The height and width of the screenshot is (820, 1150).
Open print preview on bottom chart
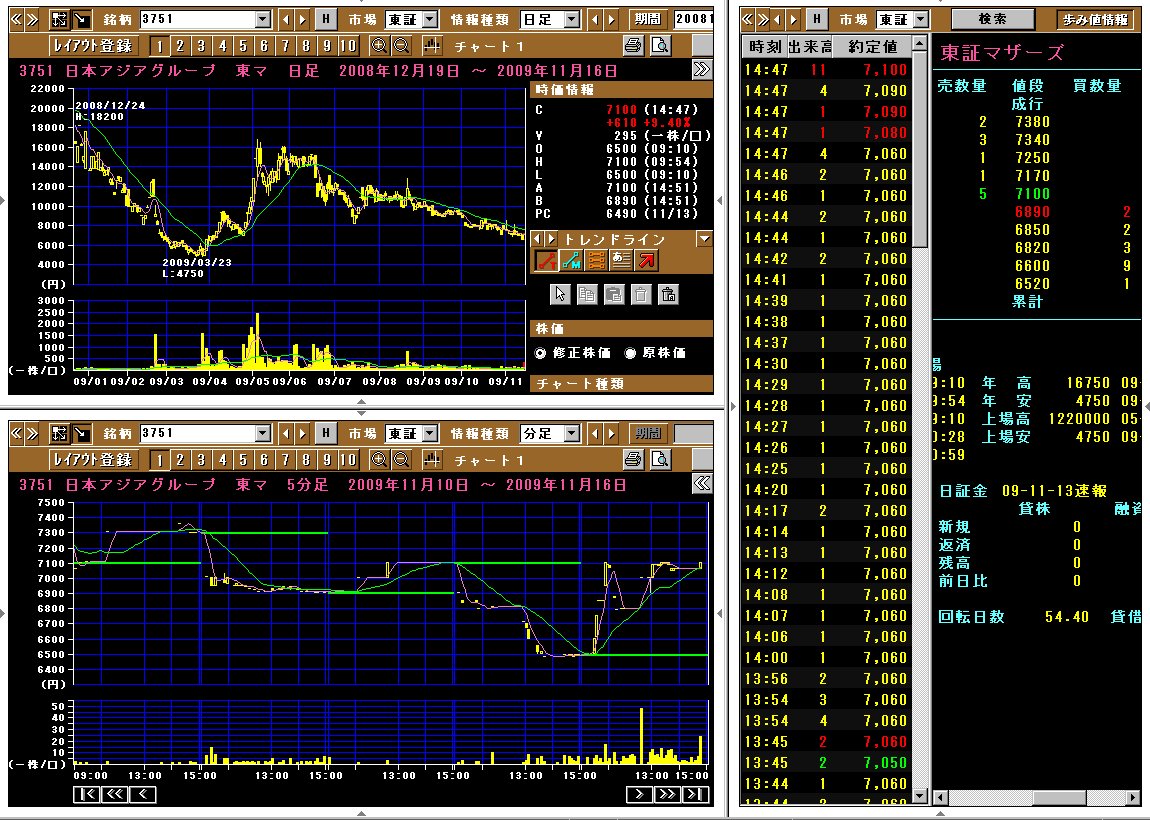pos(659,460)
